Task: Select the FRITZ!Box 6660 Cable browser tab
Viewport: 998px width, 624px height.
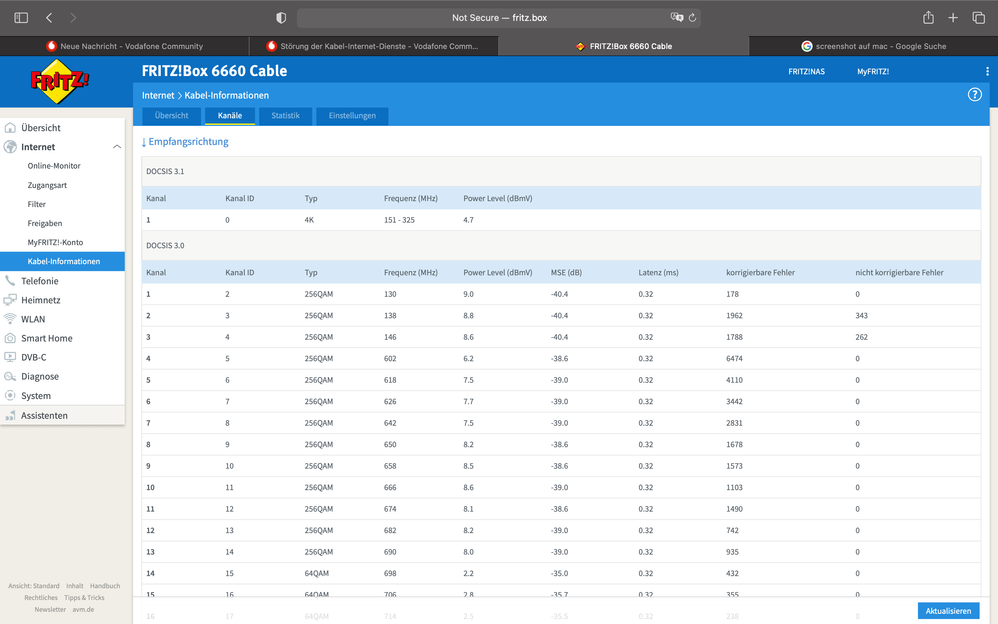Action: point(624,46)
